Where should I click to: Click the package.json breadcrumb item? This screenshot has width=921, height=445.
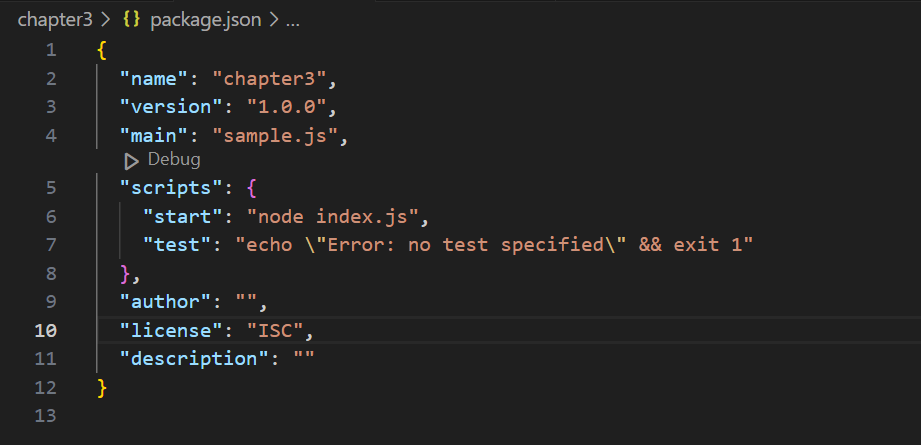click(x=206, y=20)
